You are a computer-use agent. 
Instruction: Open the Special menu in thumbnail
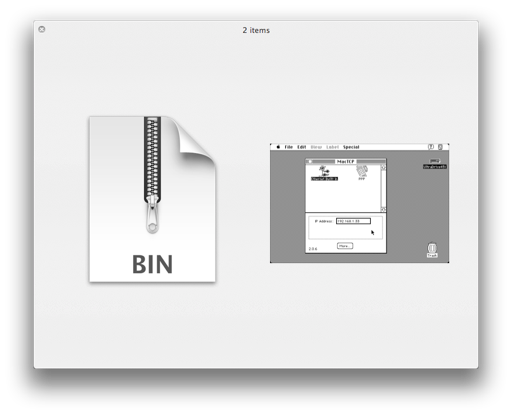coord(351,147)
